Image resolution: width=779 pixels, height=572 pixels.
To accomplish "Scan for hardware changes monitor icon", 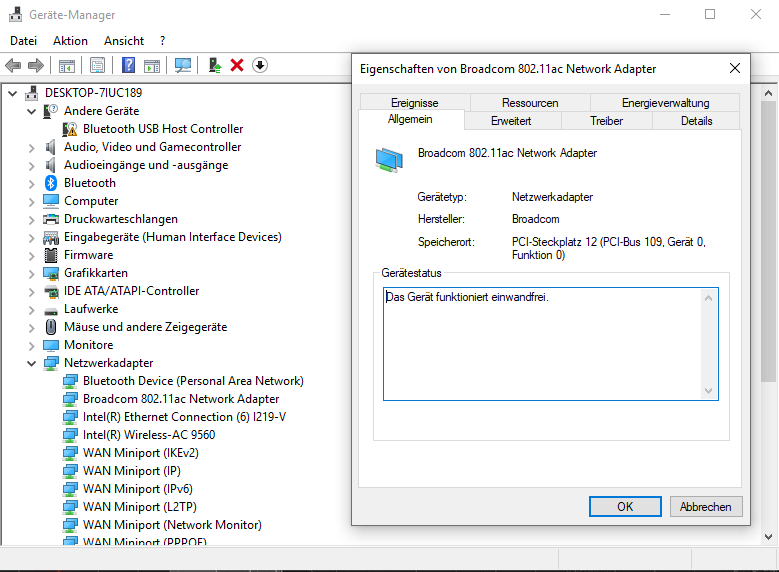I will point(183,65).
